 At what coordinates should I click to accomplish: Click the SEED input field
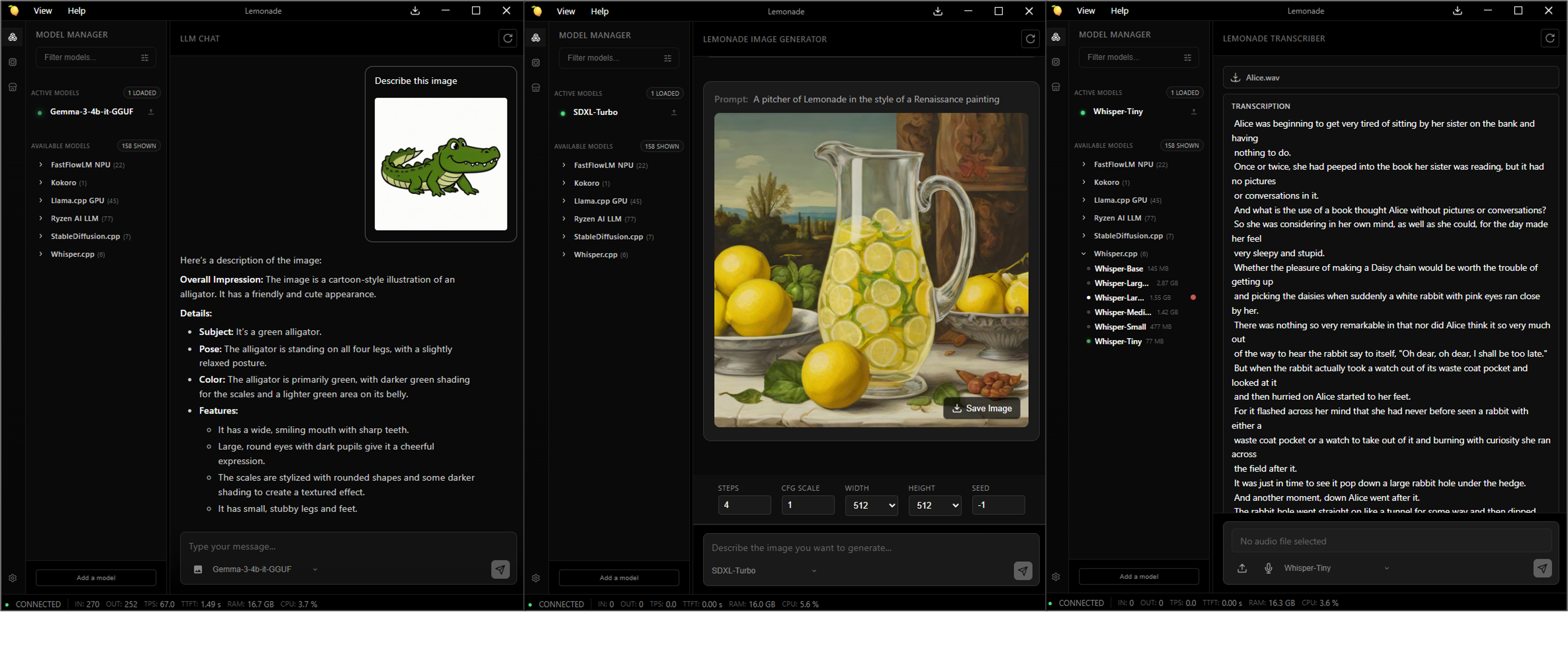(x=998, y=506)
